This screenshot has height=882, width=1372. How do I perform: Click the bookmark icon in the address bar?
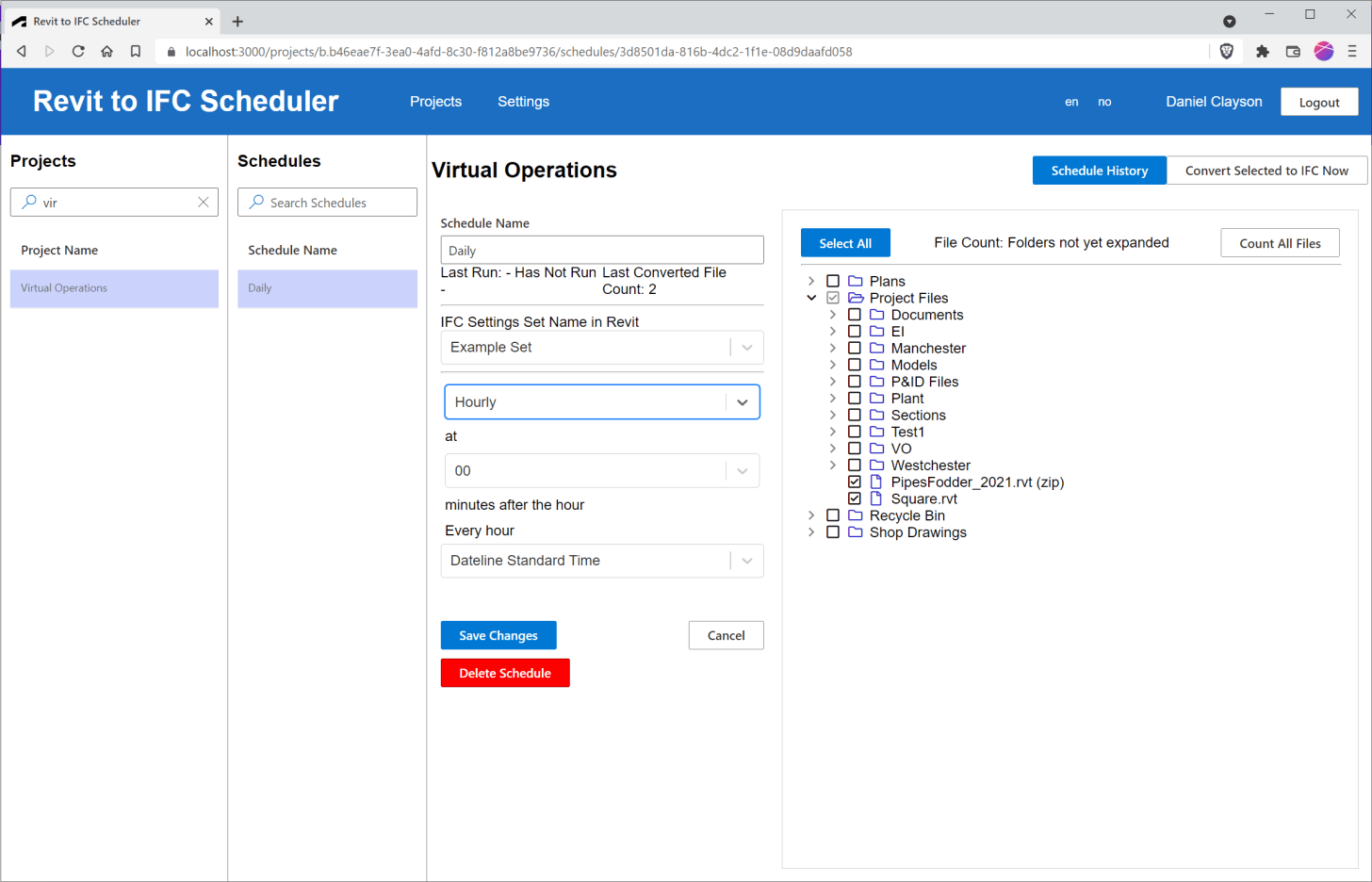tap(136, 51)
